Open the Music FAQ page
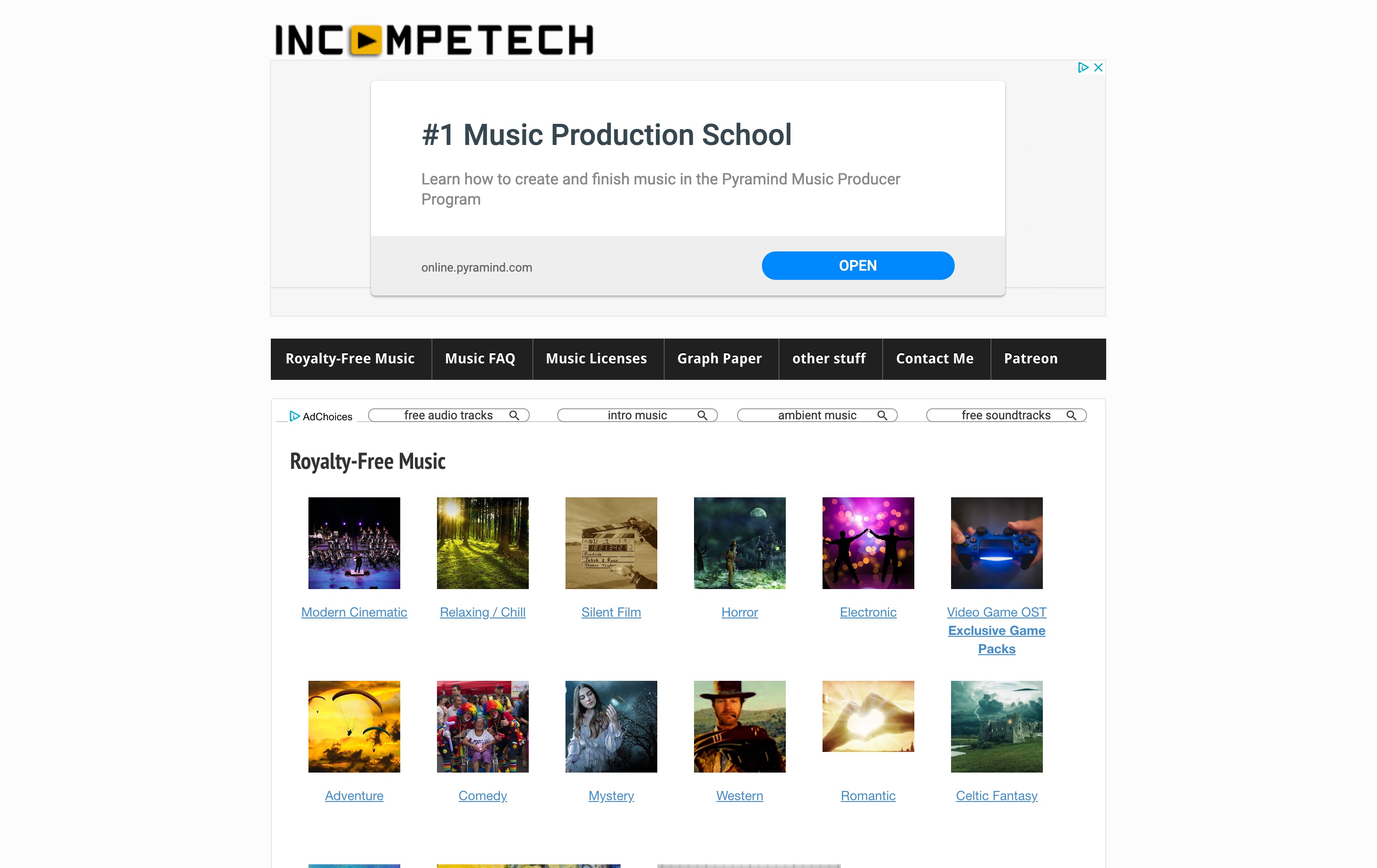 (x=481, y=359)
